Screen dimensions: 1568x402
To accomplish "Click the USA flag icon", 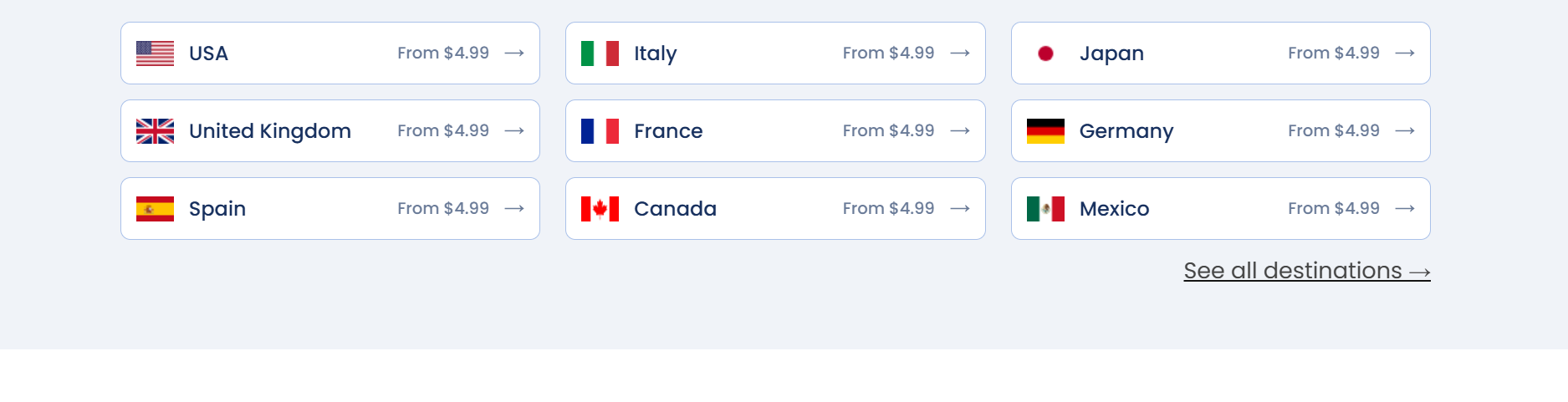I will [x=155, y=53].
